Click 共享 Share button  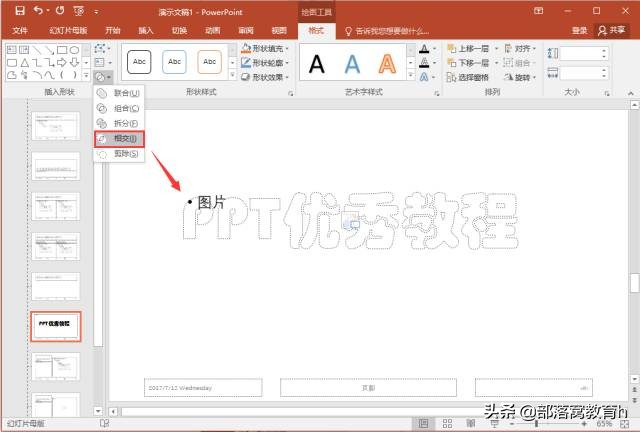(x=612, y=31)
